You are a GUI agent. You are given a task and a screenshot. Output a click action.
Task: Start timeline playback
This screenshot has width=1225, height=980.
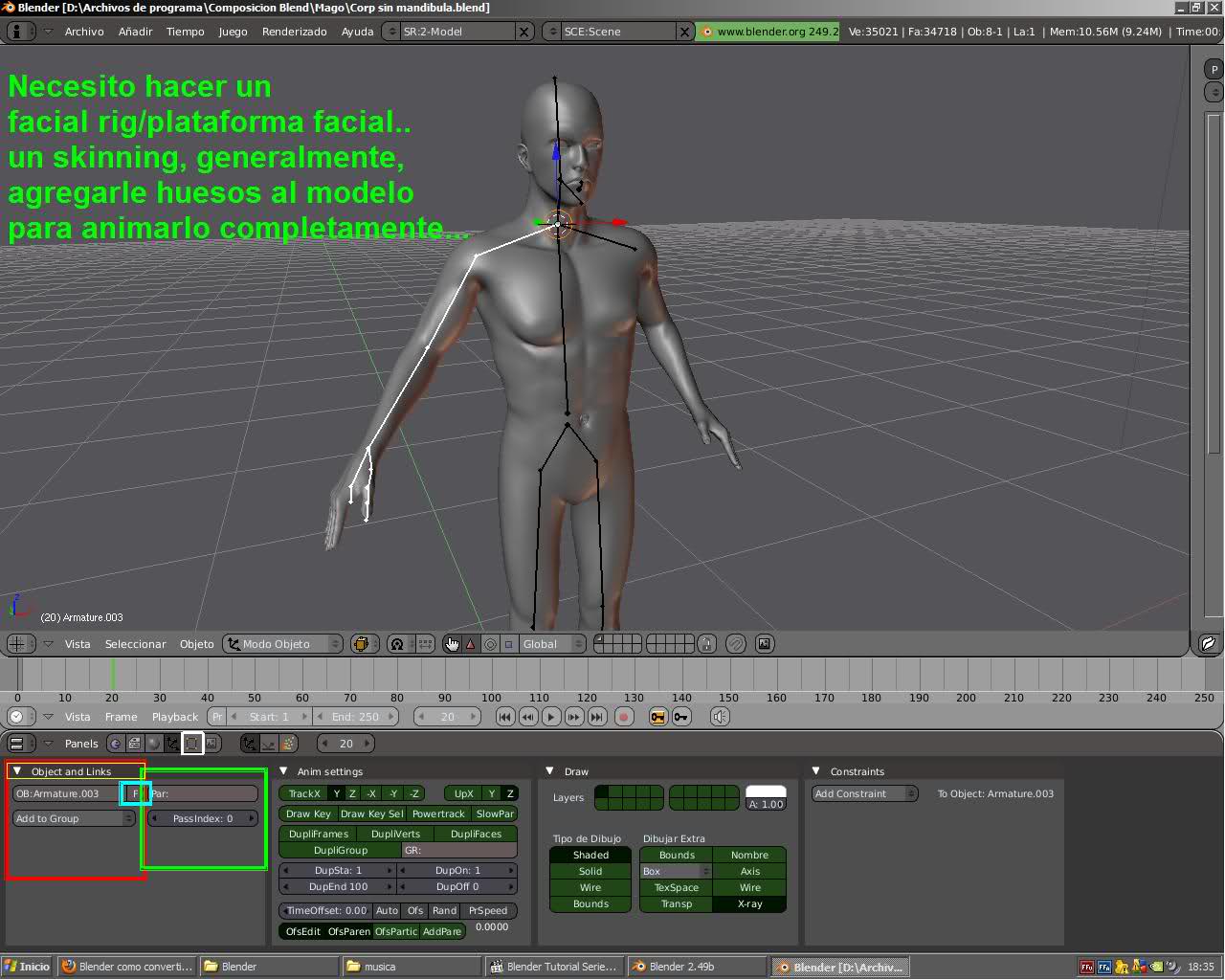pyautogui.click(x=551, y=717)
